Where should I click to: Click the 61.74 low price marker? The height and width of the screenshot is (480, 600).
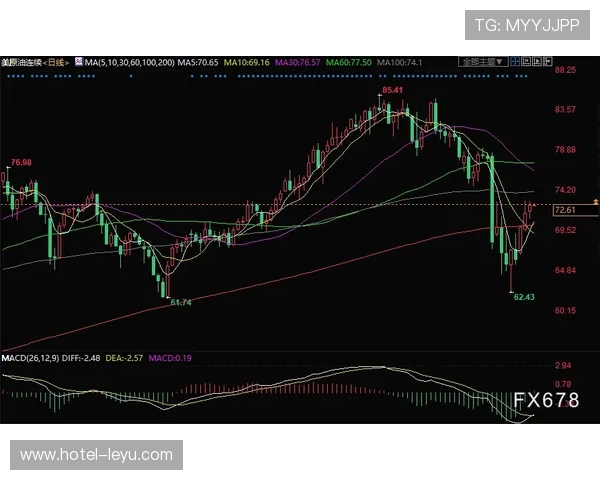point(180,301)
